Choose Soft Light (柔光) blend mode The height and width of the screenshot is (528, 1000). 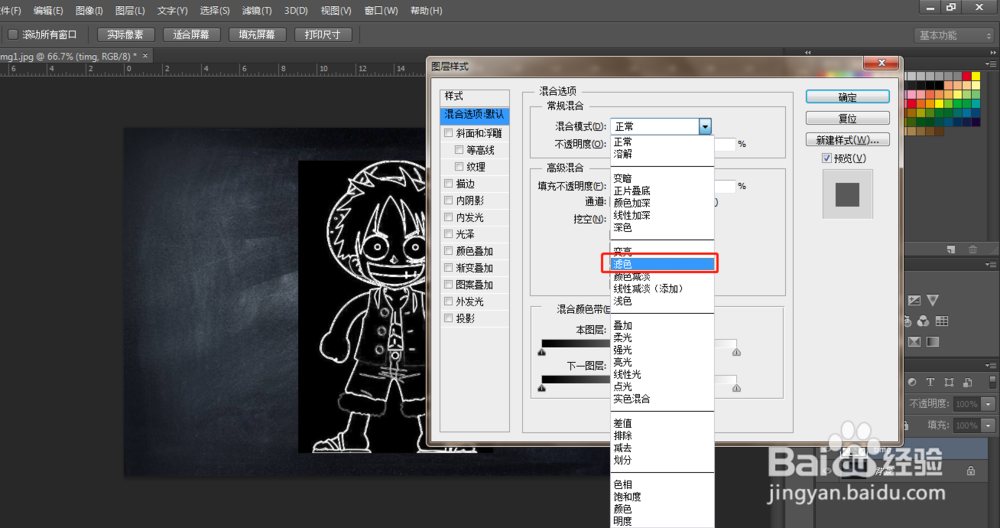[662, 337]
